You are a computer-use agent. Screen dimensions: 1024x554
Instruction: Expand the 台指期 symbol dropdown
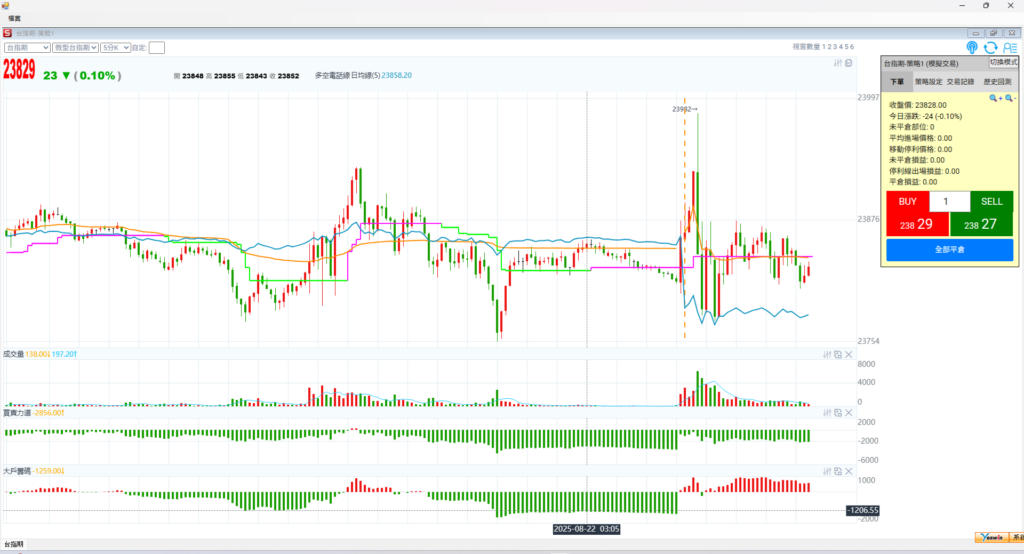pos(27,47)
